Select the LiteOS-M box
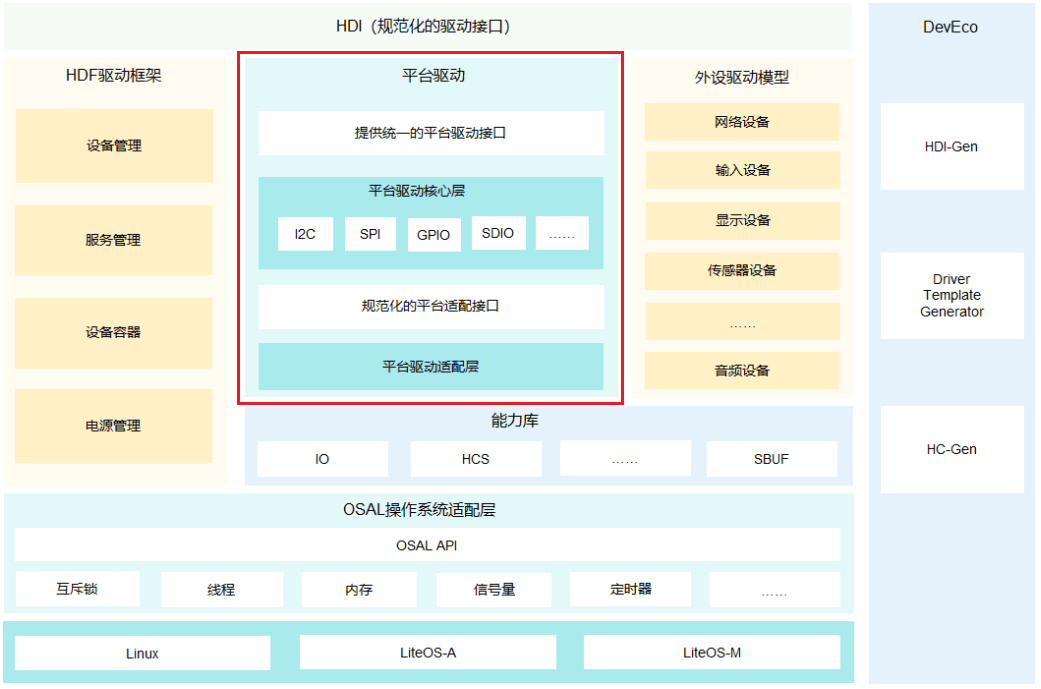Viewport: 1041px width, 689px height. (x=712, y=652)
